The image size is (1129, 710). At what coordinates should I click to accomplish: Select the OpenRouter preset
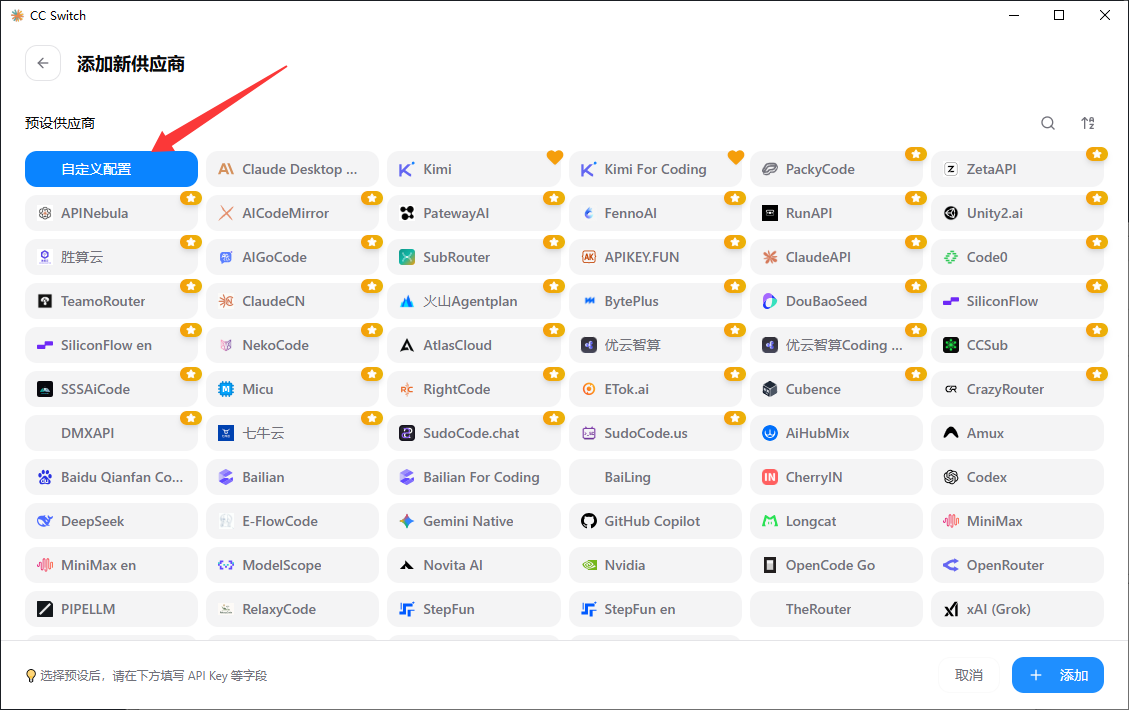[1017, 565]
